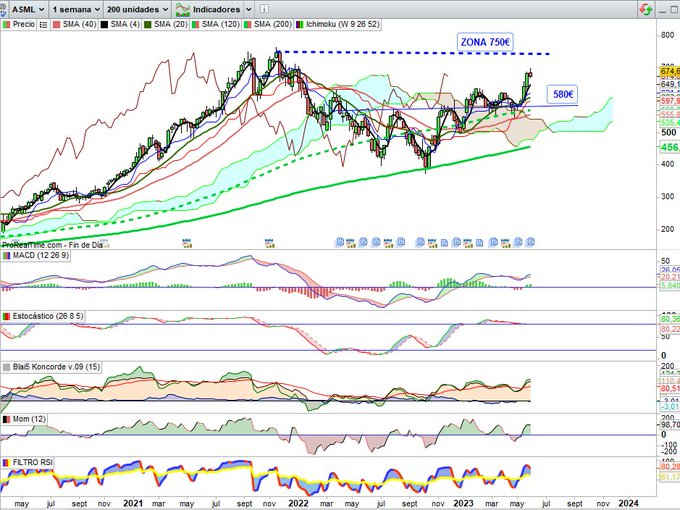Screen dimensions: 680x510
Task: Open Ichimoku (W 9 26 52) settings
Action: pos(342,25)
